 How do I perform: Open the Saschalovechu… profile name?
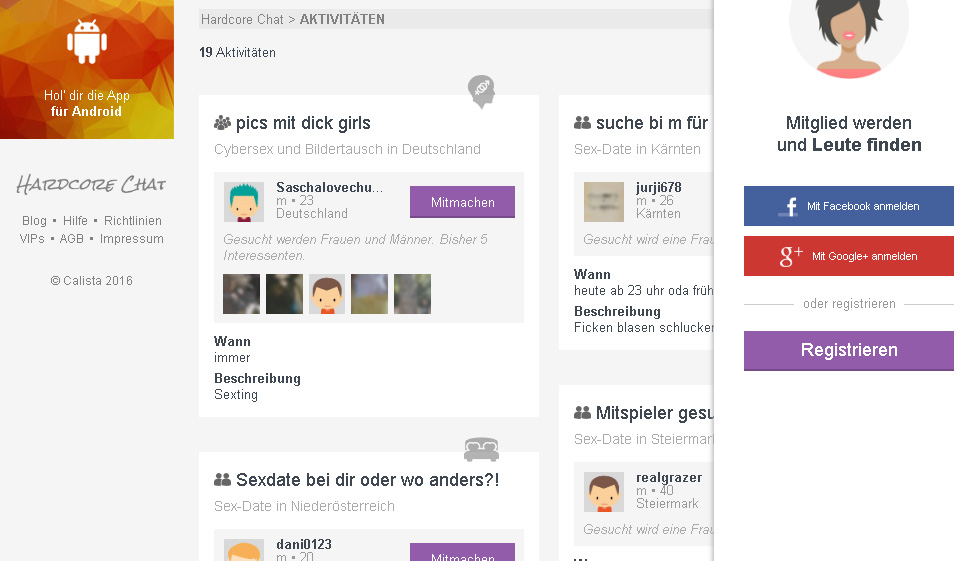click(x=329, y=187)
